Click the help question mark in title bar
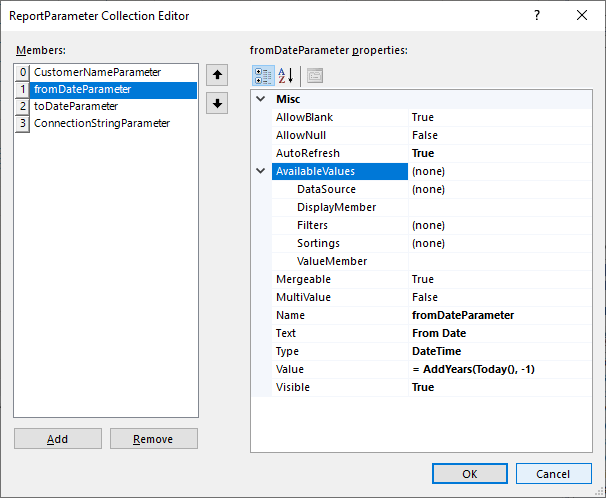 coord(537,15)
